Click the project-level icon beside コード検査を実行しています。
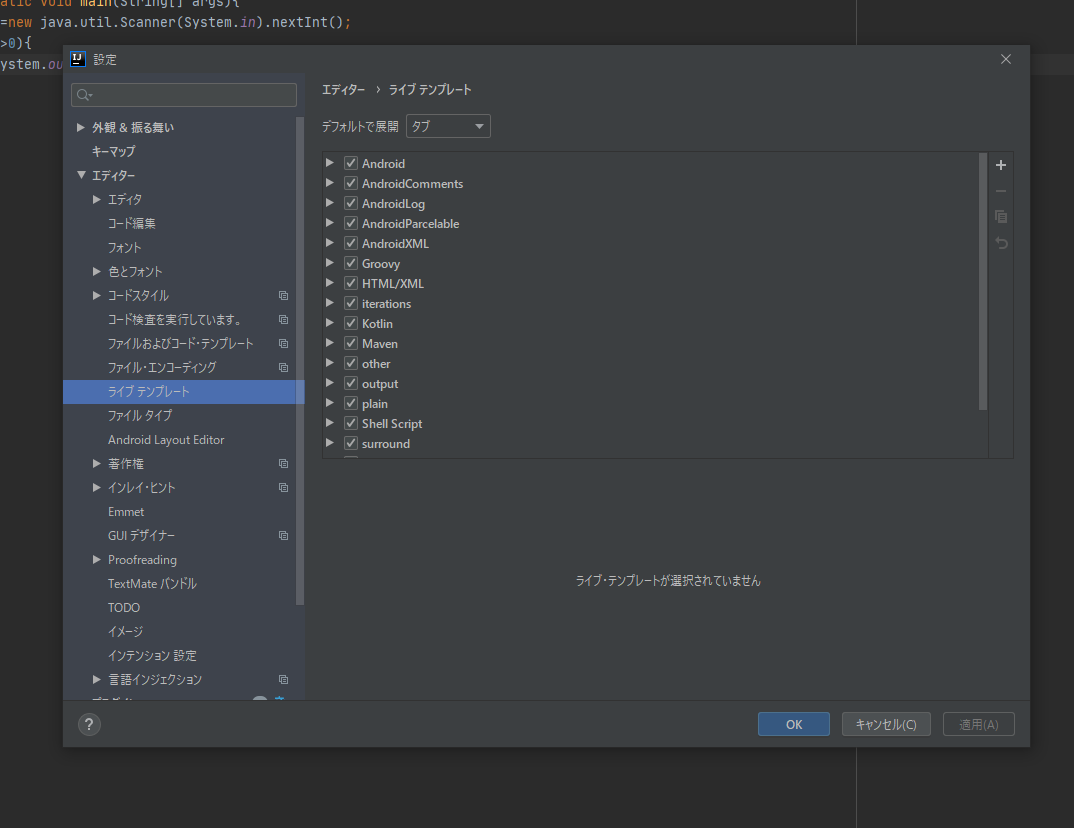This screenshot has width=1074, height=828. coord(283,320)
